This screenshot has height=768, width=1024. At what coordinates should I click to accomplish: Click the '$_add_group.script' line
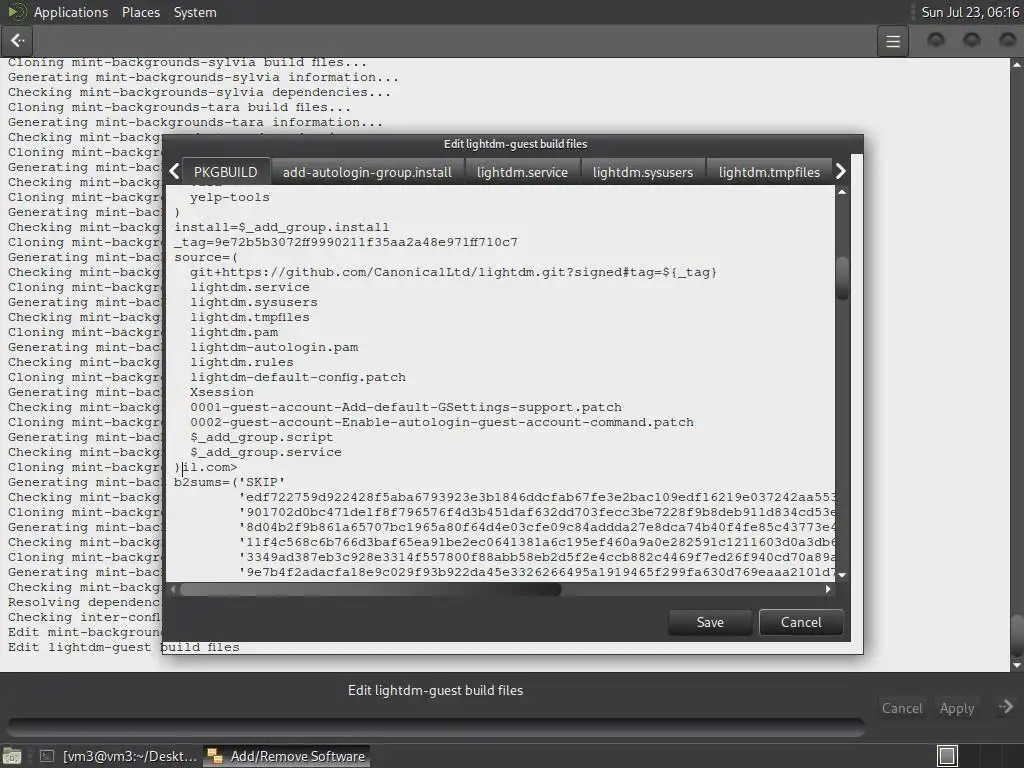click(x=261, y=438)
